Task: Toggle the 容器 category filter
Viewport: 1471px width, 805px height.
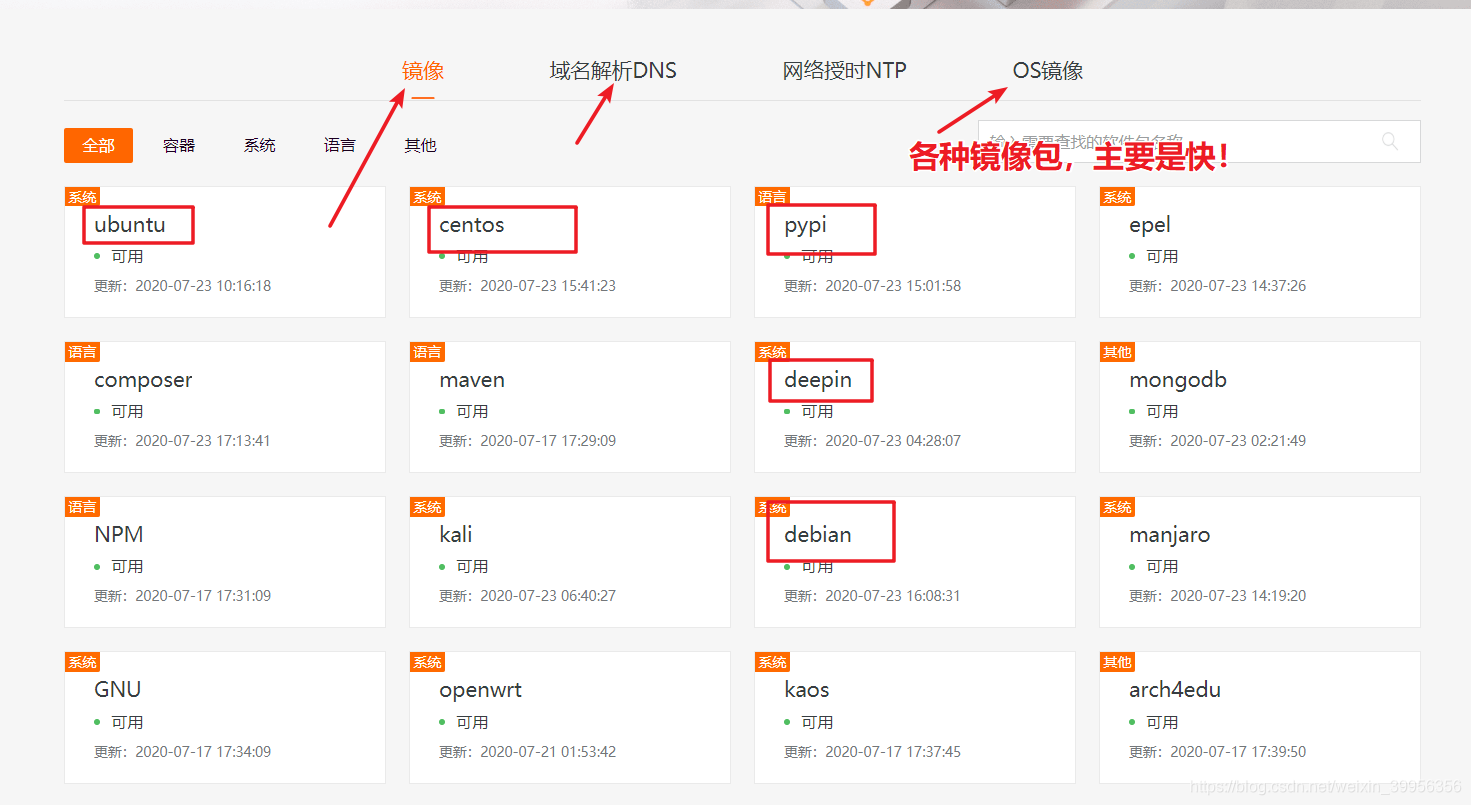Action: click(178, 145)
